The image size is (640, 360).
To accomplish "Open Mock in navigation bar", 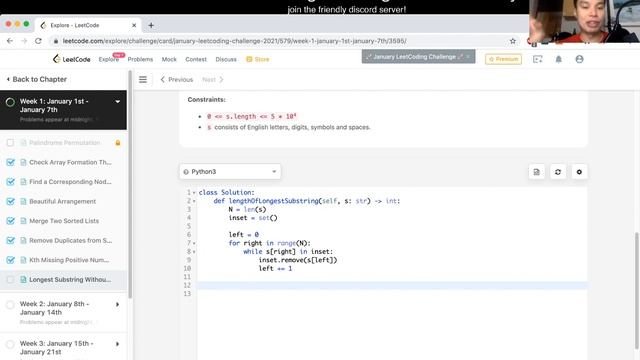I will point(169,59).
